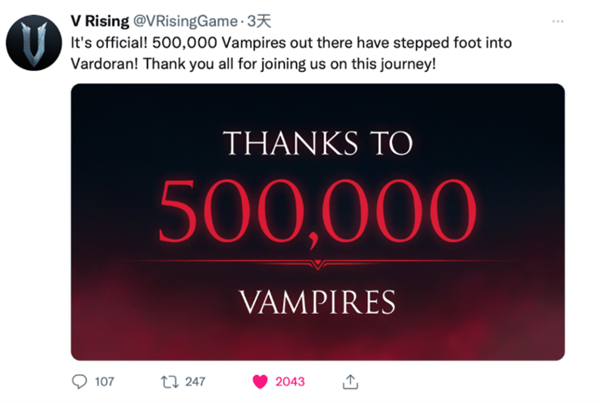Viewport: 600px width, 403px height.
Task: Click the "Vardoran! Thank you all" text line
Action: click(253, 64)
